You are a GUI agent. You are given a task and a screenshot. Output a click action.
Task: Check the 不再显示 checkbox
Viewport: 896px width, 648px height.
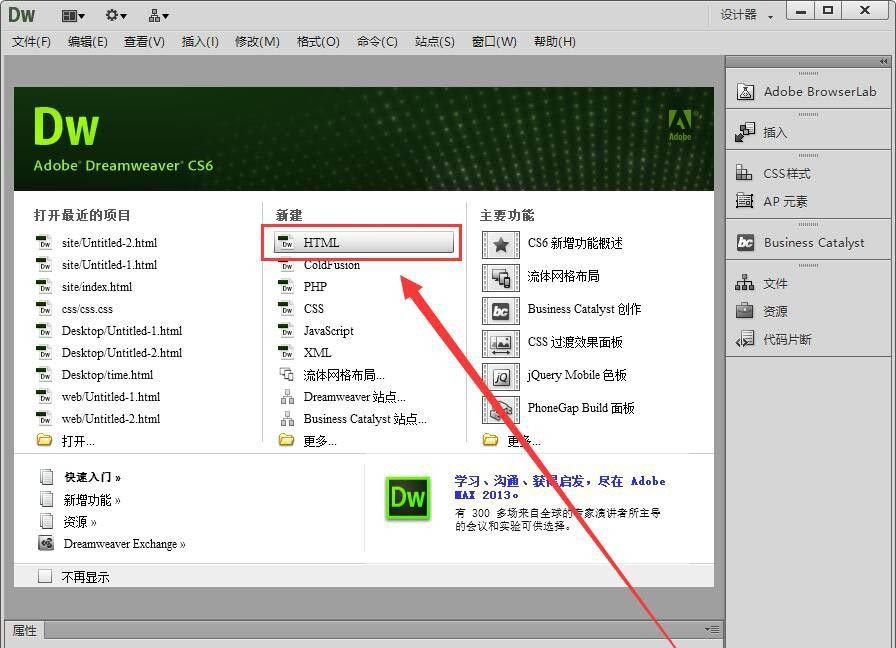[45, 576]
